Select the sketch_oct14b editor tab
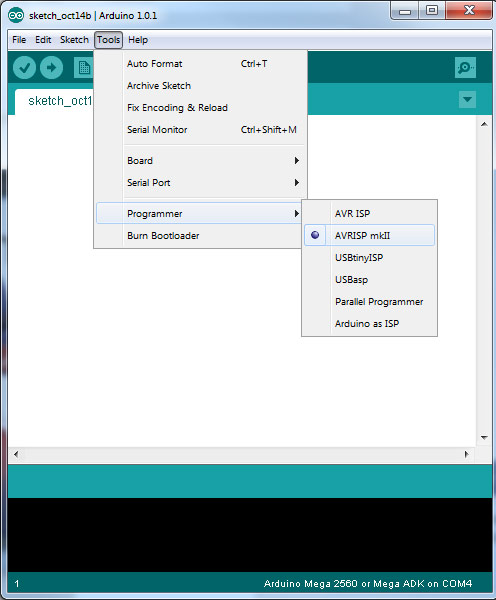This screenshot has width=496, height=600. click(54, 101)
